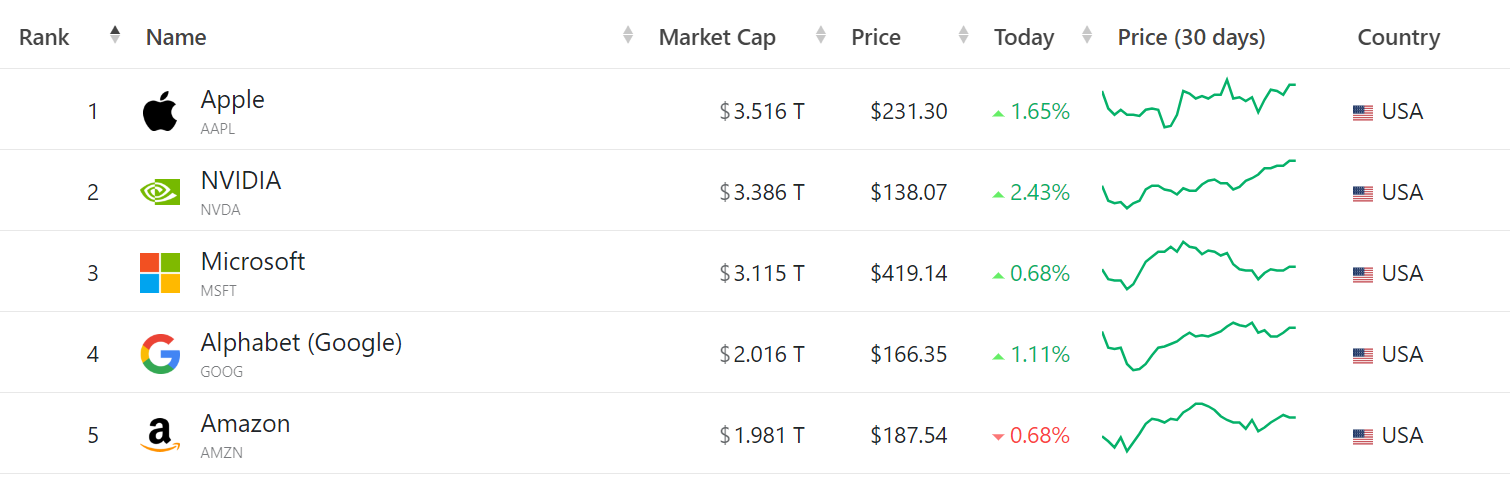Click the USA flag in Apple row

pos(1362,112)
